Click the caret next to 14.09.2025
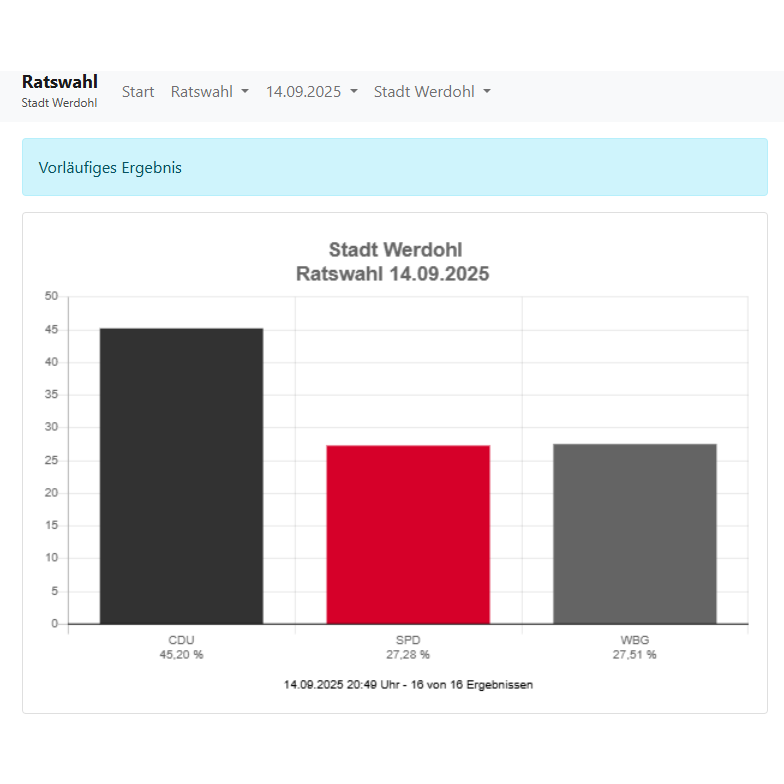 click(354, 92)
